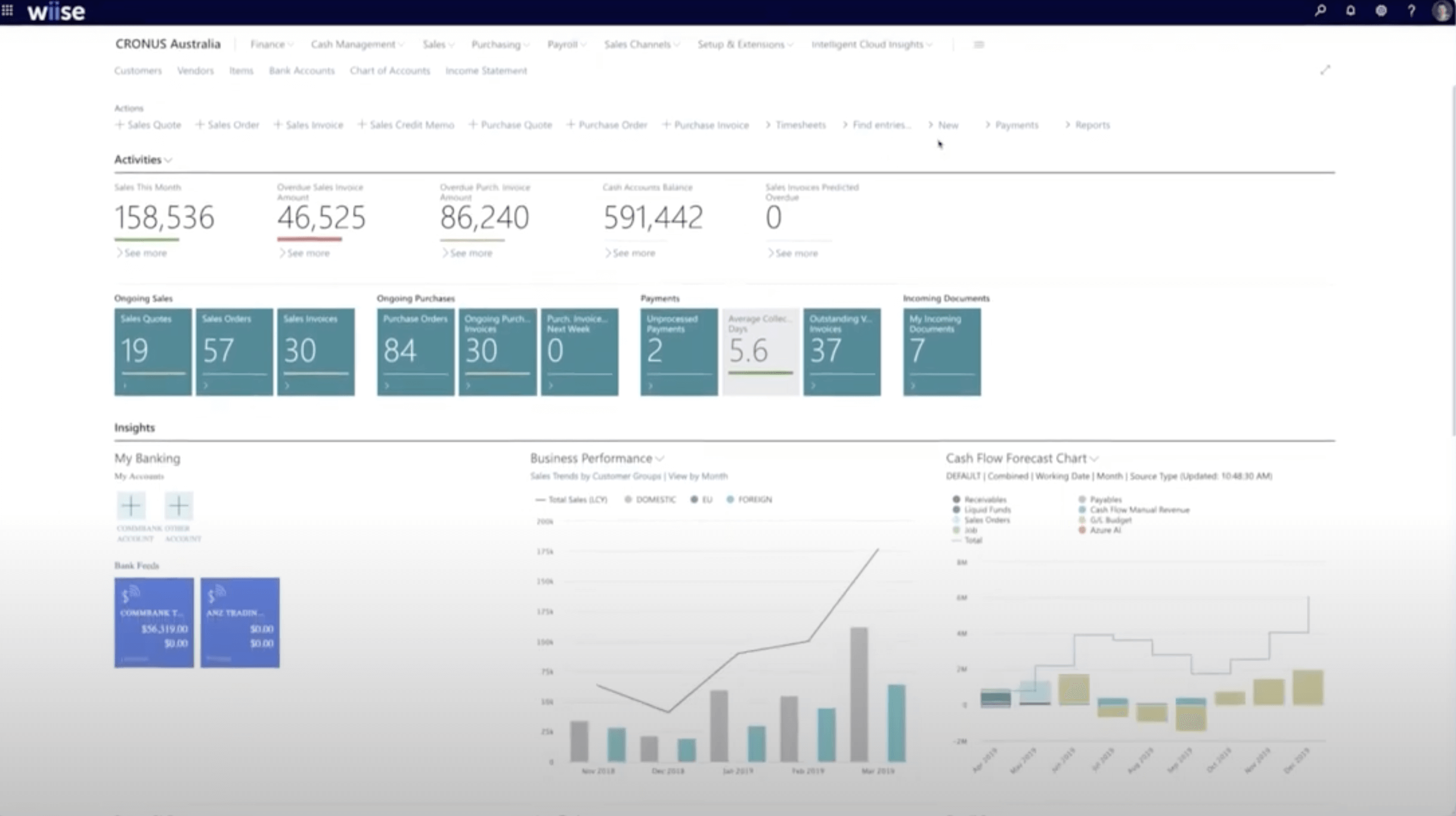Image resolution: width=1456 pixels, height=816 pixels.
Task: Toggle the DOMESTIC legend series
Action: (650, 499)
